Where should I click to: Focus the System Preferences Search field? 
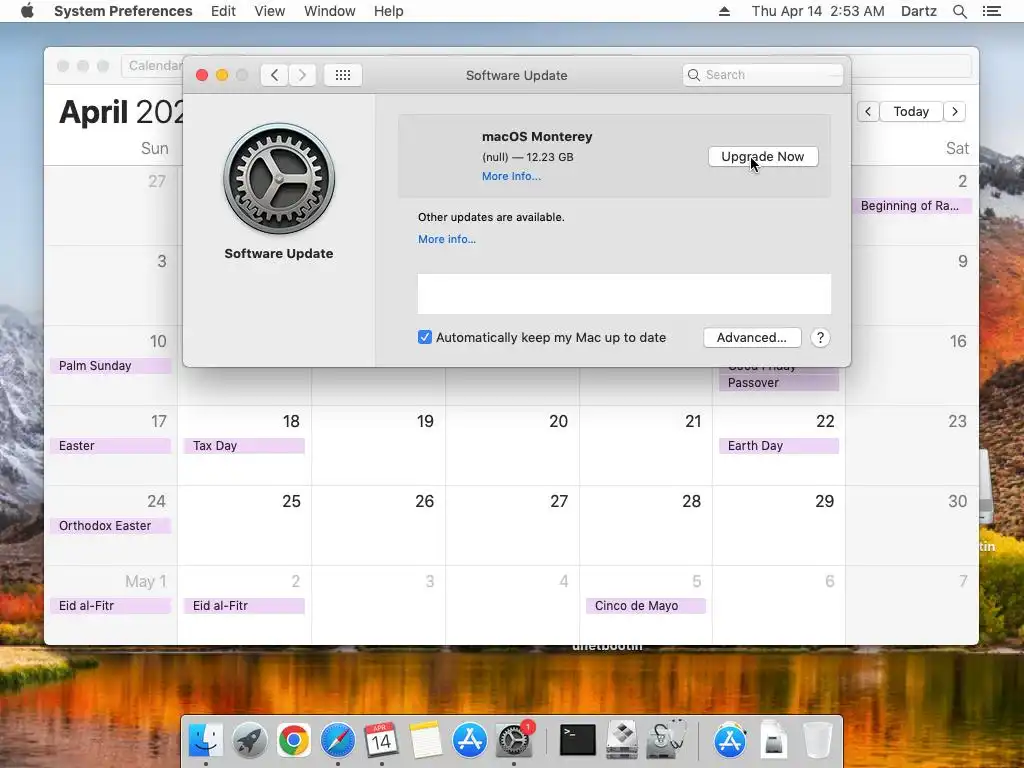763,75
